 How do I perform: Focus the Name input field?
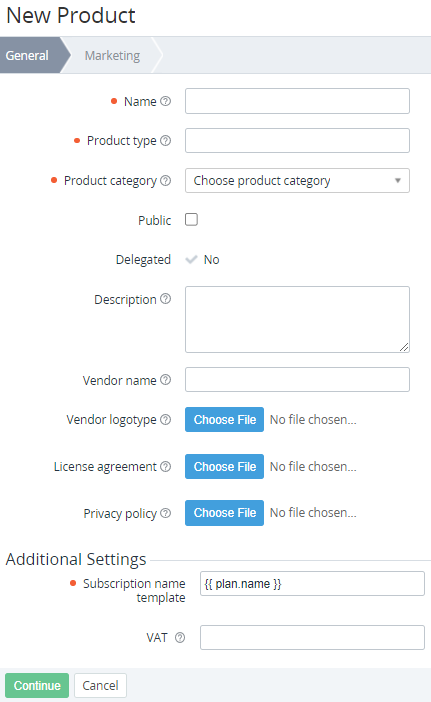click(297, 101)
